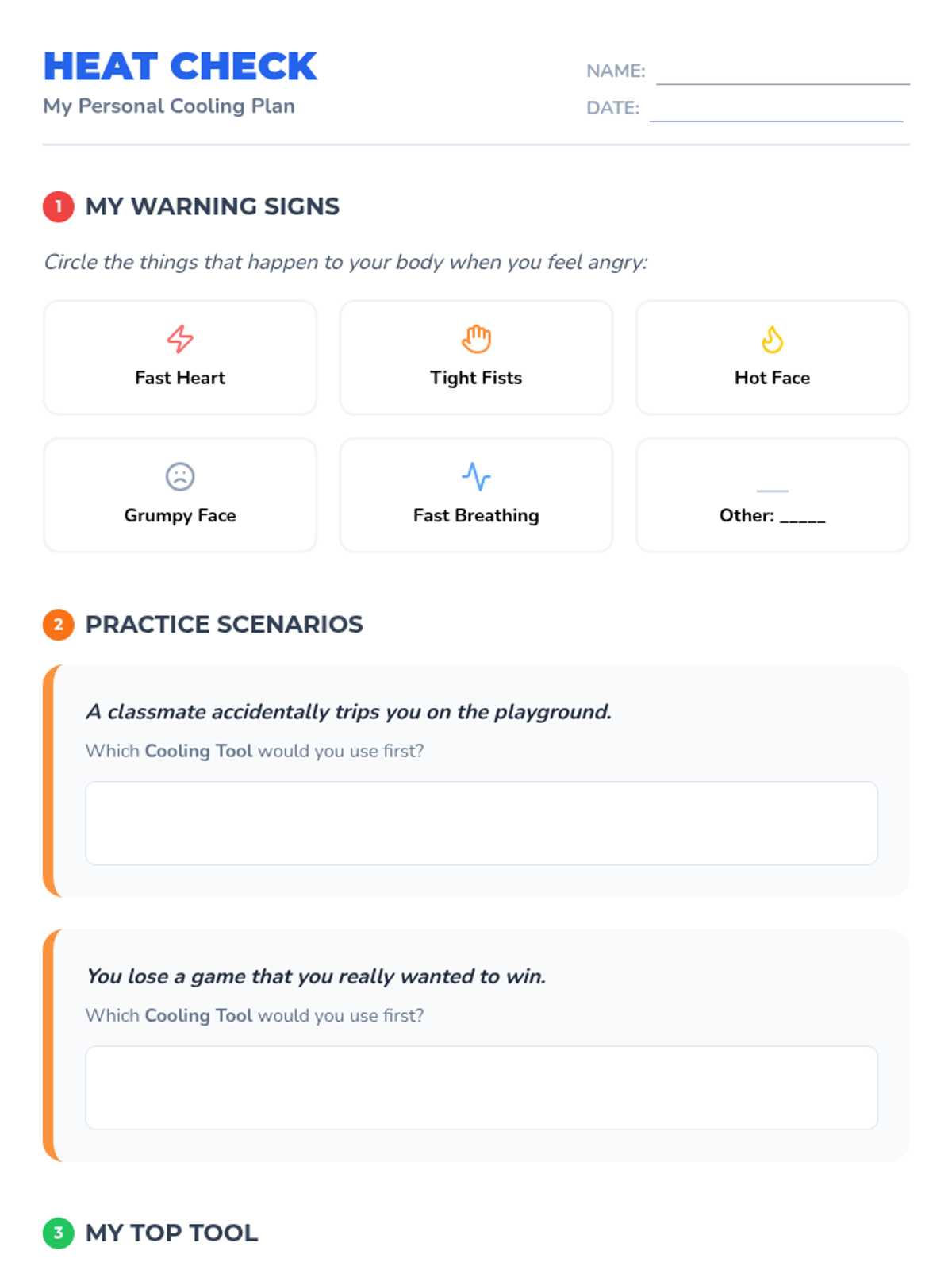
Task: Click the Other blank card
Action: (x=772, y=496)
